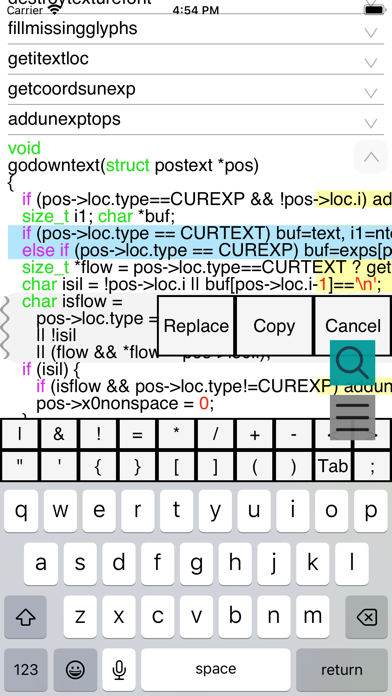Image resolution: width=392 pixels, height=696 pixels.
Task: Tap the a key
Action: pyautogui.click(x=40, y=564)
